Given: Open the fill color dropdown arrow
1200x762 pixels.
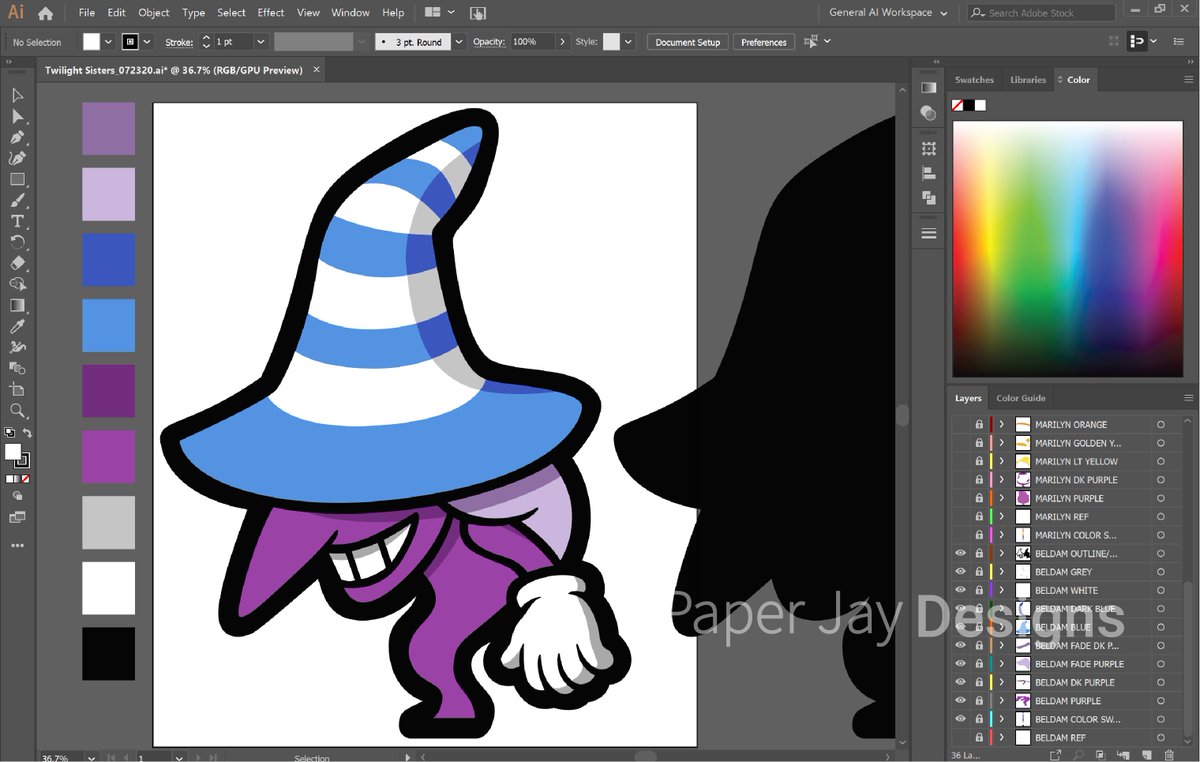Looking at the screenshot, I should click(109, 42).
